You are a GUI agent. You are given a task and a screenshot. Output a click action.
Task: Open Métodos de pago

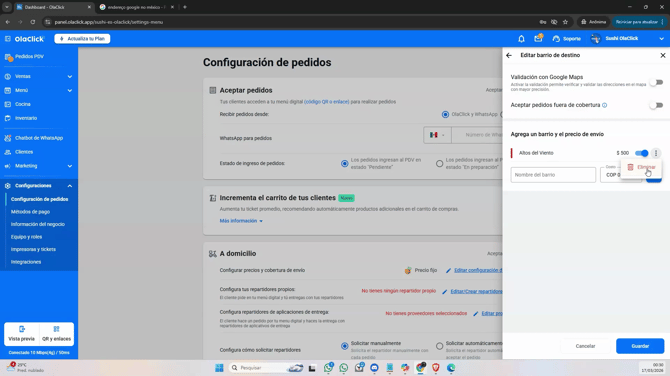[x=30, y=212]
